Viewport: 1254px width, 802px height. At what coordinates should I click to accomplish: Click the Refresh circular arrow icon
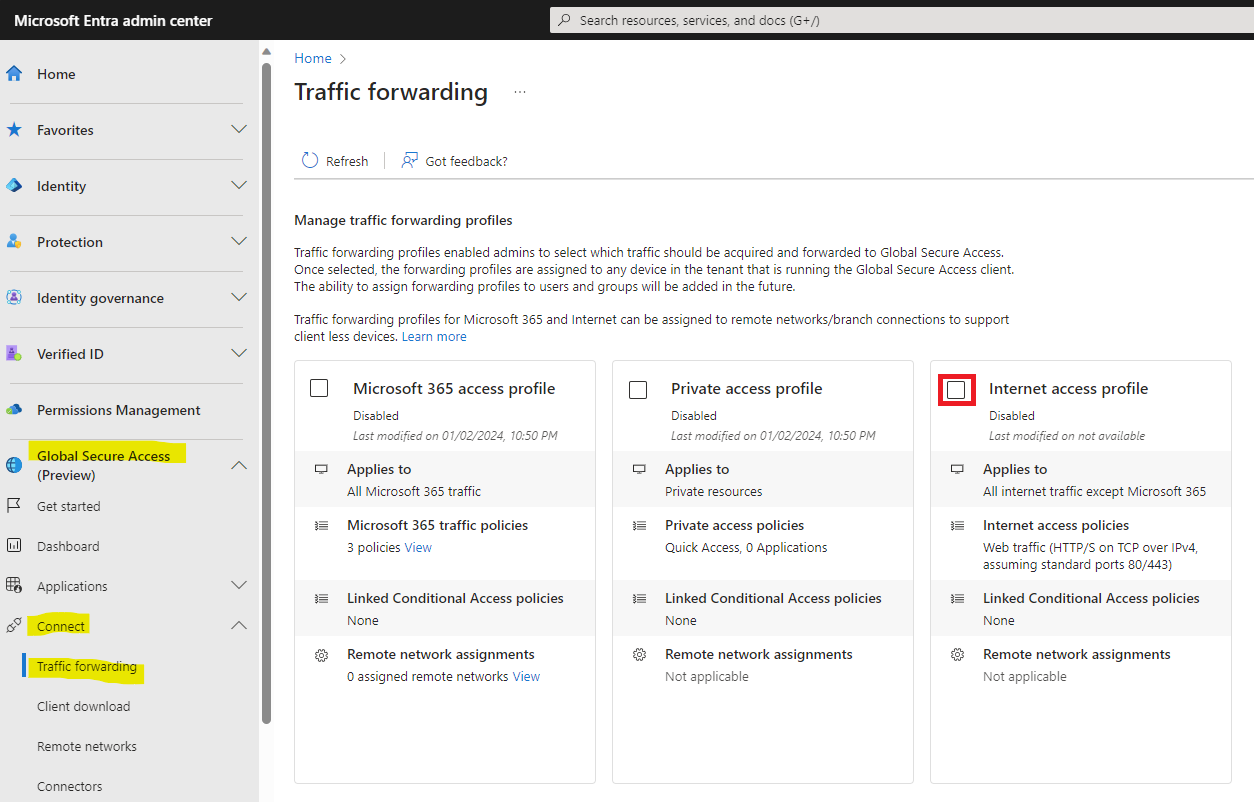[310, 160]
